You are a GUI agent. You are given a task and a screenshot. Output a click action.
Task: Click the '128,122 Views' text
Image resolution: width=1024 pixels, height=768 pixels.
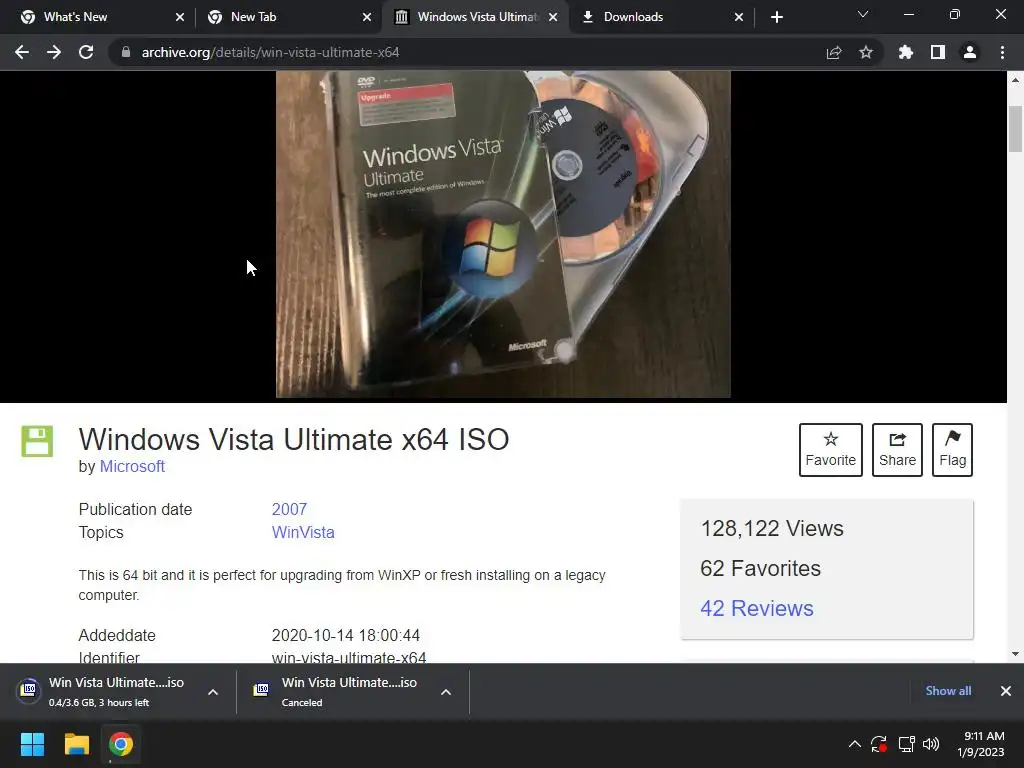(x=772, y=528)
